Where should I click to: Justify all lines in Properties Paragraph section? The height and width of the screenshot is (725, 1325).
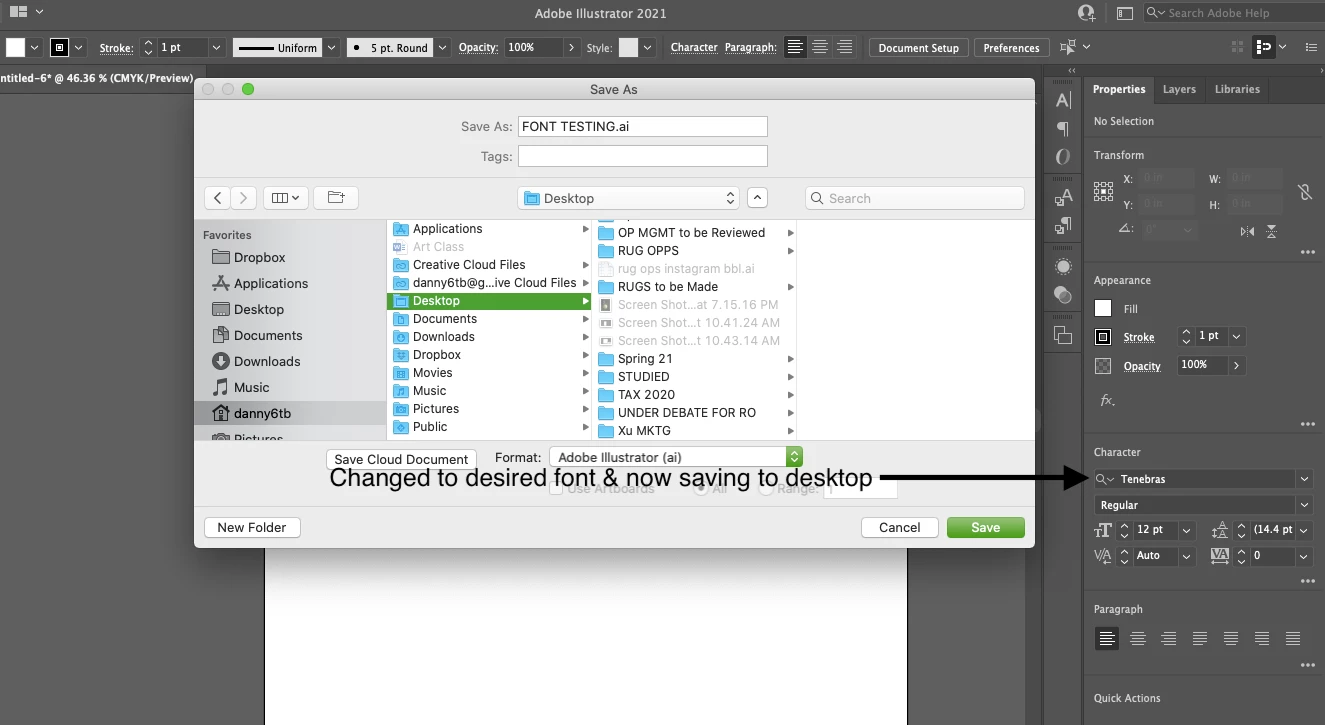click(x=1293, y=638)
